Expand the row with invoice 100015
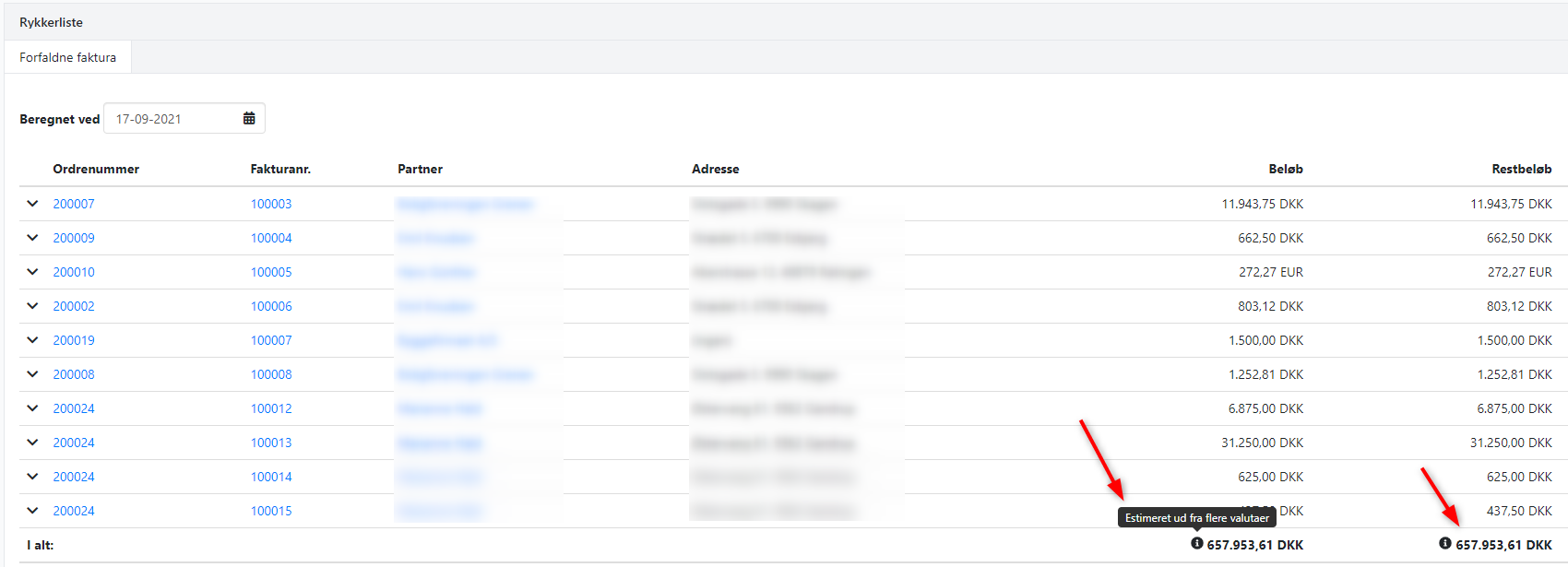 point(32,511)
